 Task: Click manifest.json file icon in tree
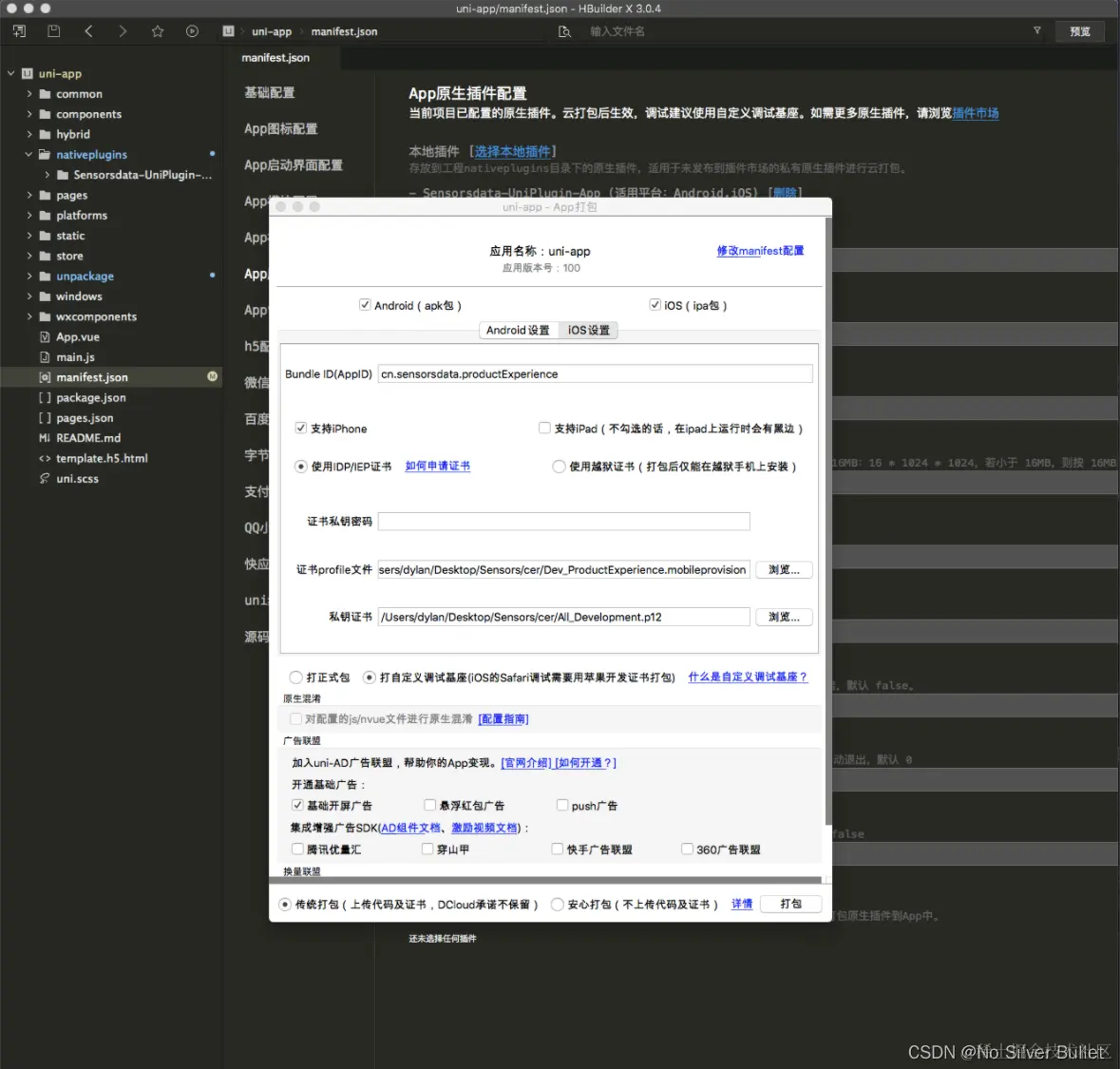pyautogui.click(x=45, y=377)
